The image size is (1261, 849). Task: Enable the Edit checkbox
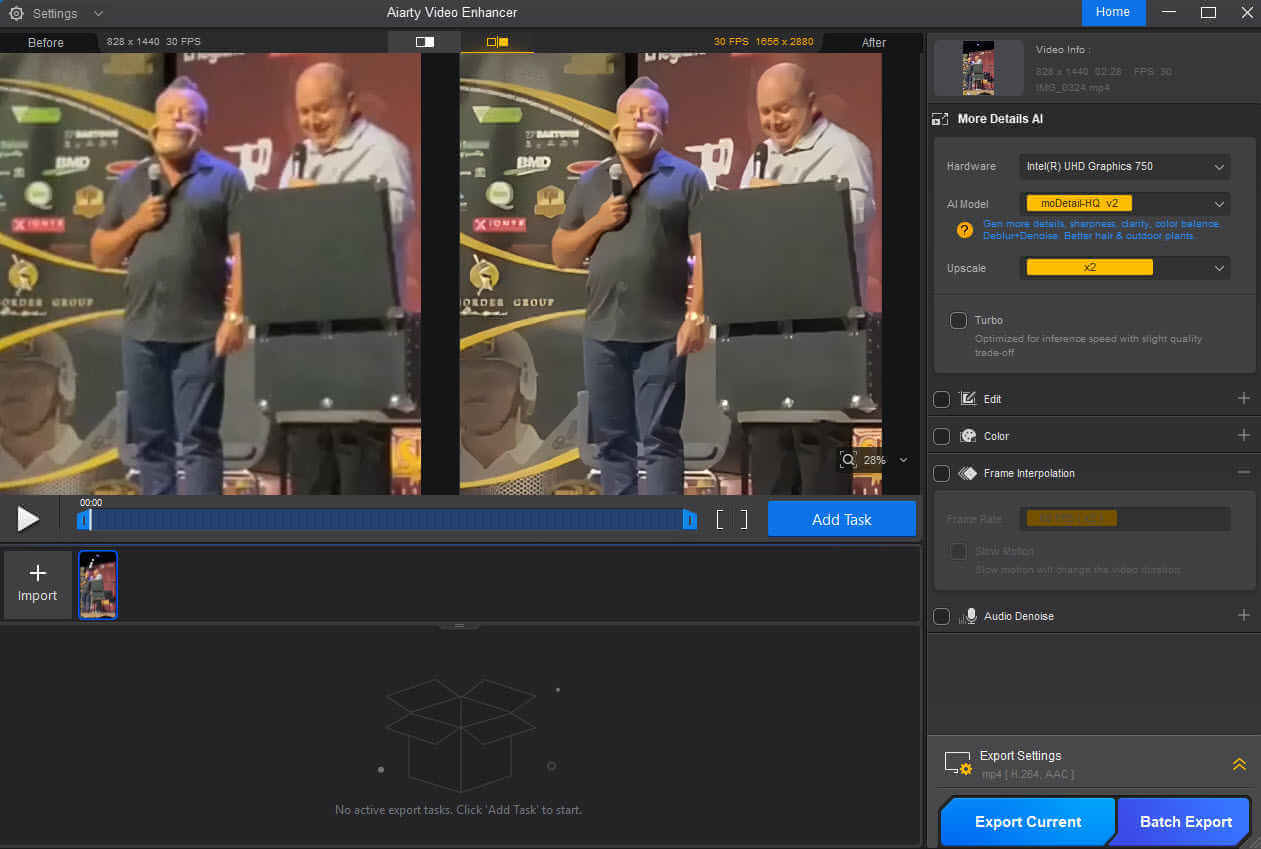[x=941, y=399]
